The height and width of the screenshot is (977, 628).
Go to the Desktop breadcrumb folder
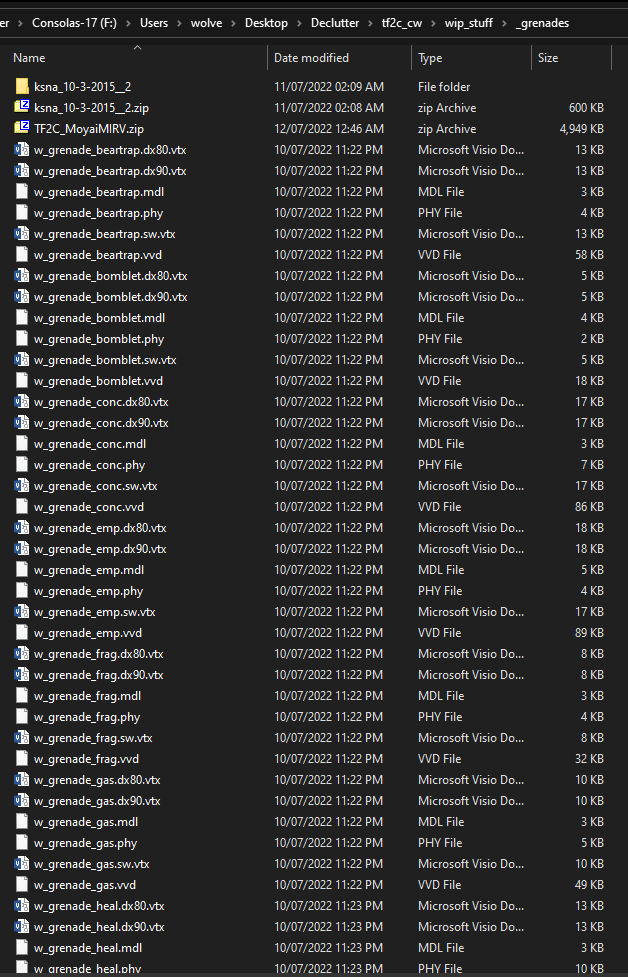[x=267, y=23]
